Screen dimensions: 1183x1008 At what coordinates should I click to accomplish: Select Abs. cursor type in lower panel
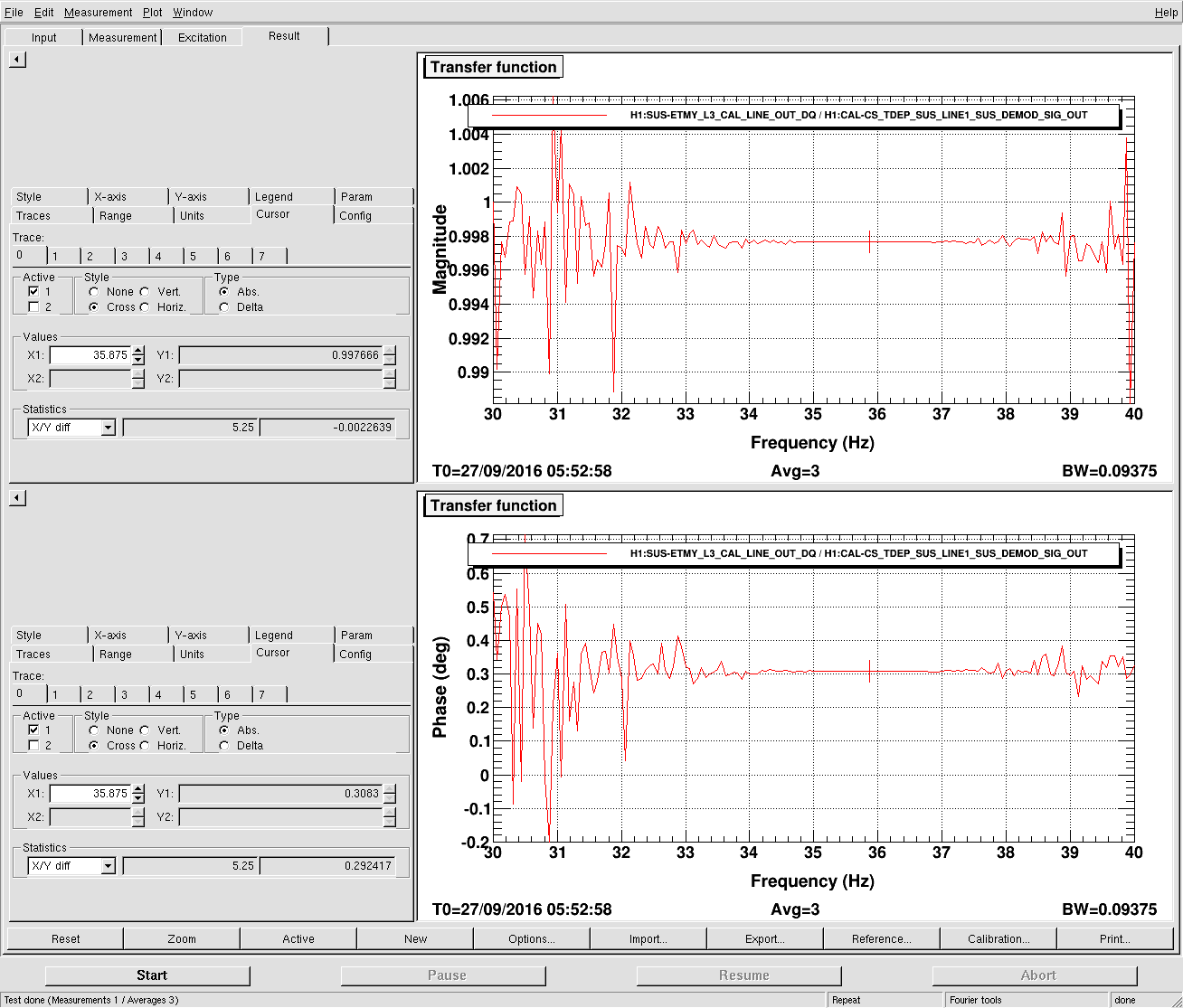tap(224, 730)
